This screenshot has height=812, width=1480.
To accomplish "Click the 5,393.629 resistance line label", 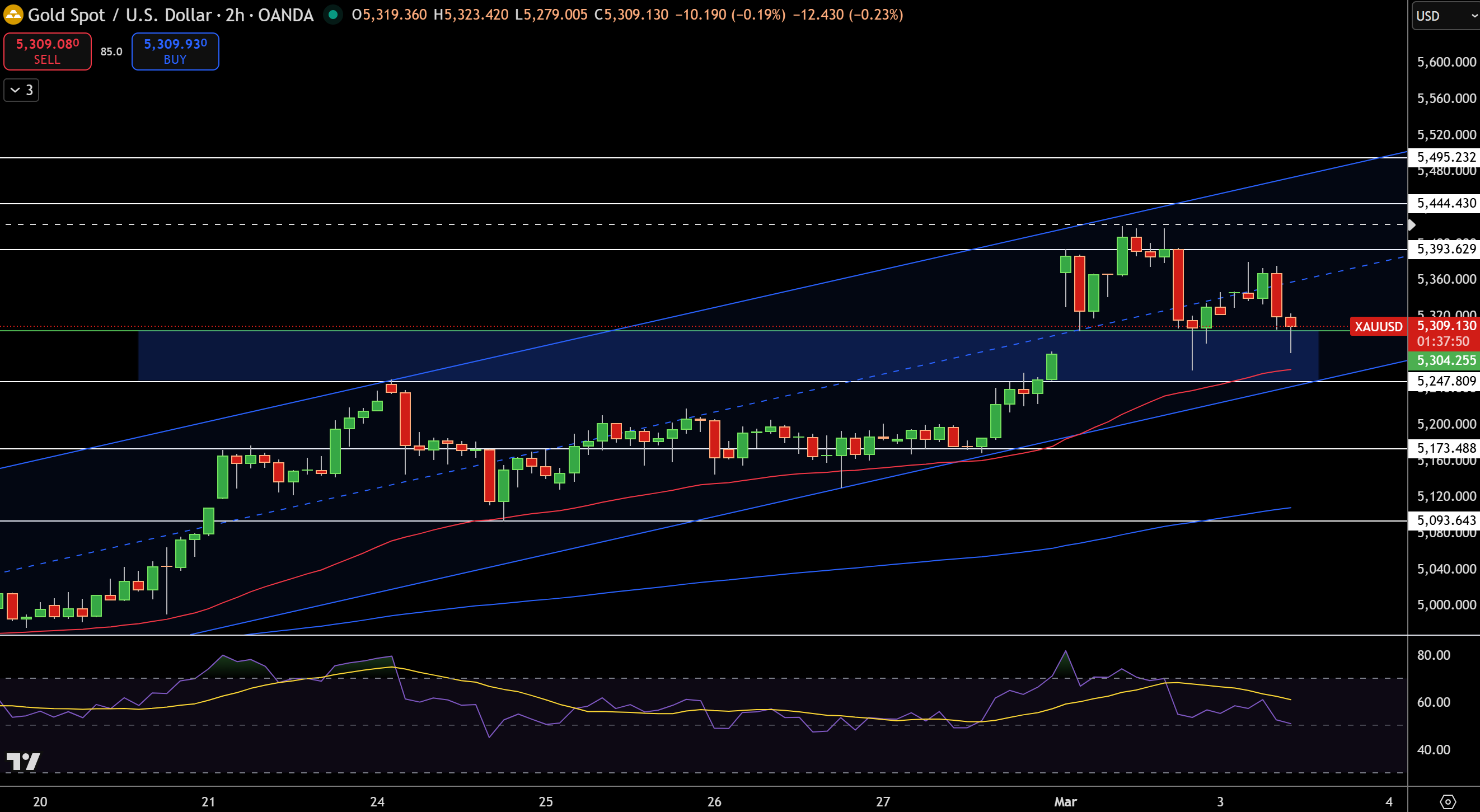I will [1444, 248].
